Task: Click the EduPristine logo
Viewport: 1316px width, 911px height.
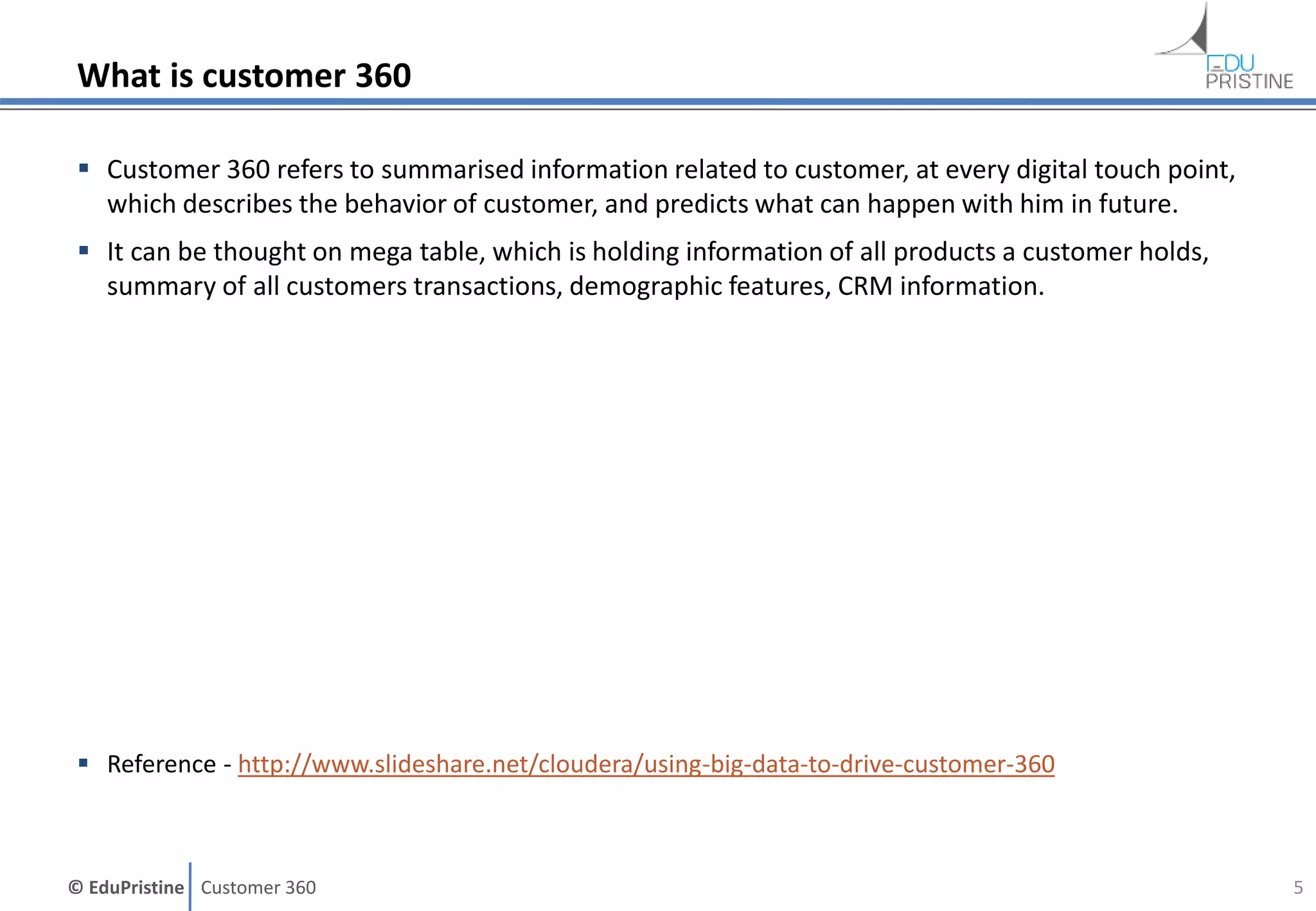Action: (x=1224, y=46)
